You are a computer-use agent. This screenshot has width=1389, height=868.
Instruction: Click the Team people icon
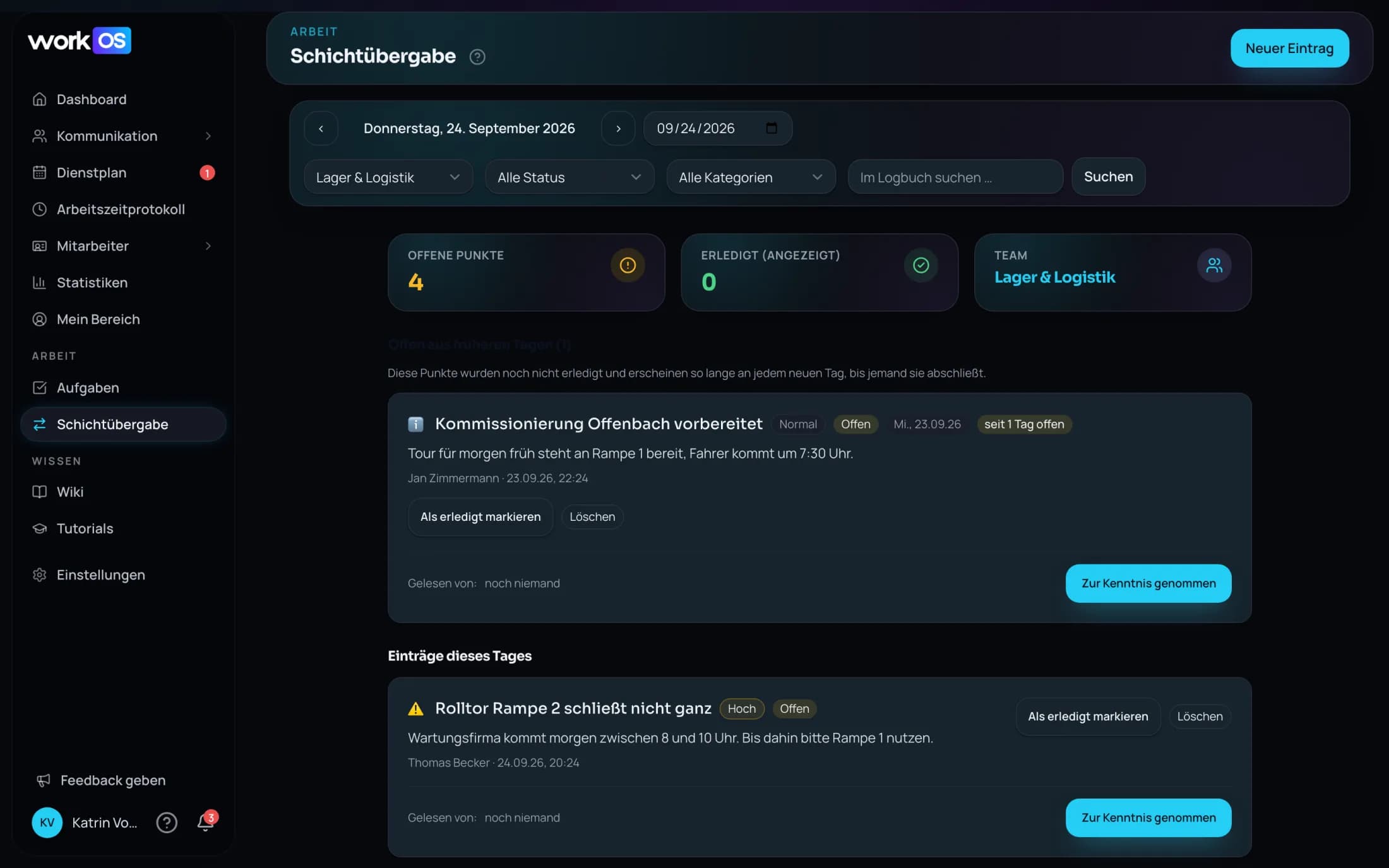pos(1214,265)
